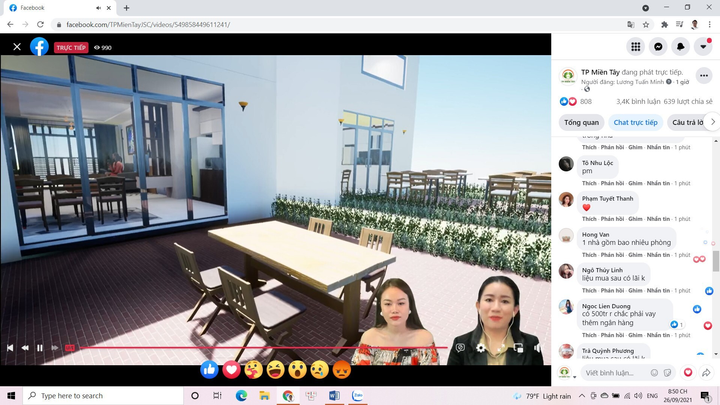Open the Ngoc Lien Duong profile name
This screenshot has height=405, width=720.
(606, 306)
